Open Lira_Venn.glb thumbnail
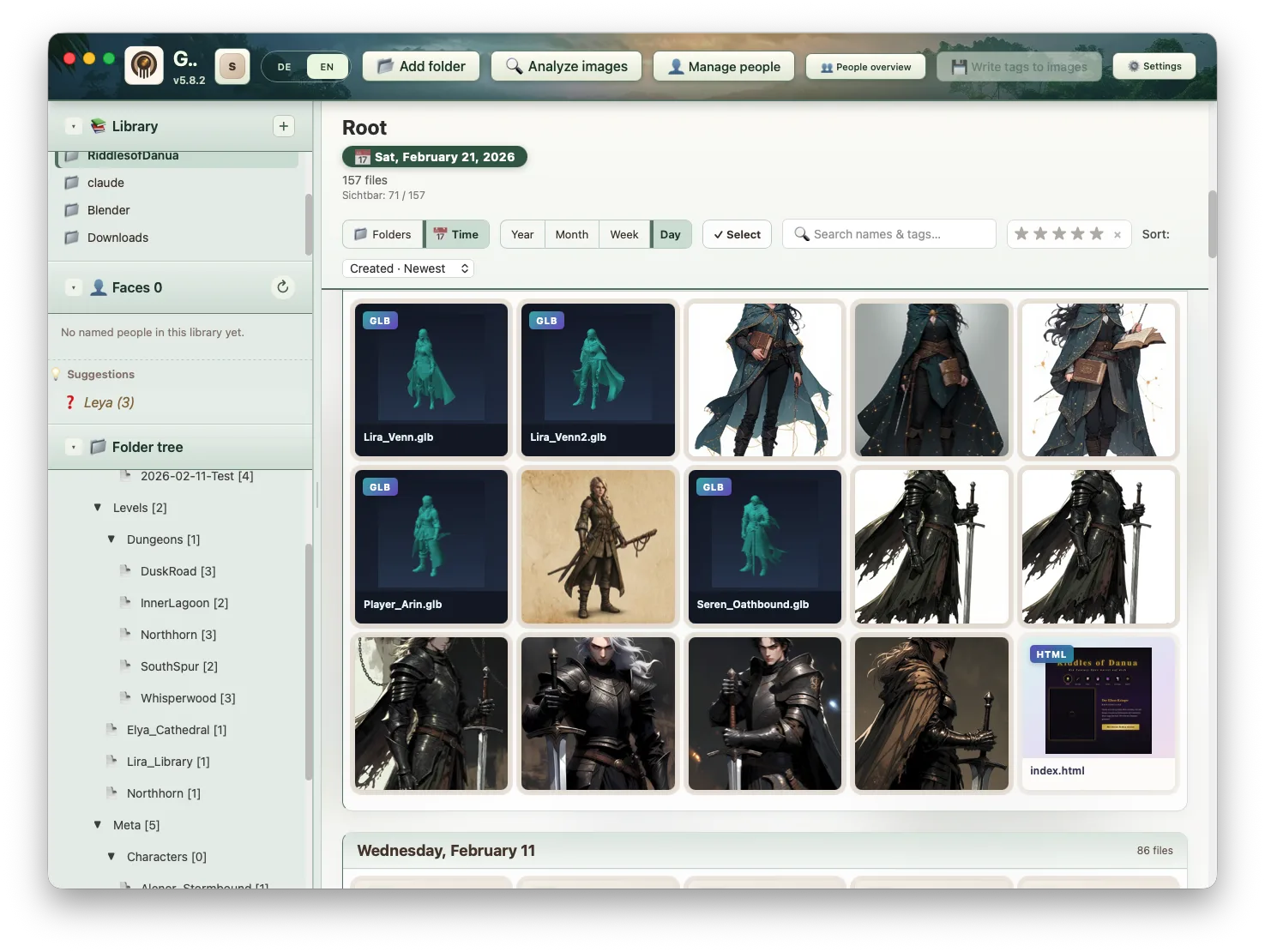This screenshot has height=952, width=1265. 431,380
